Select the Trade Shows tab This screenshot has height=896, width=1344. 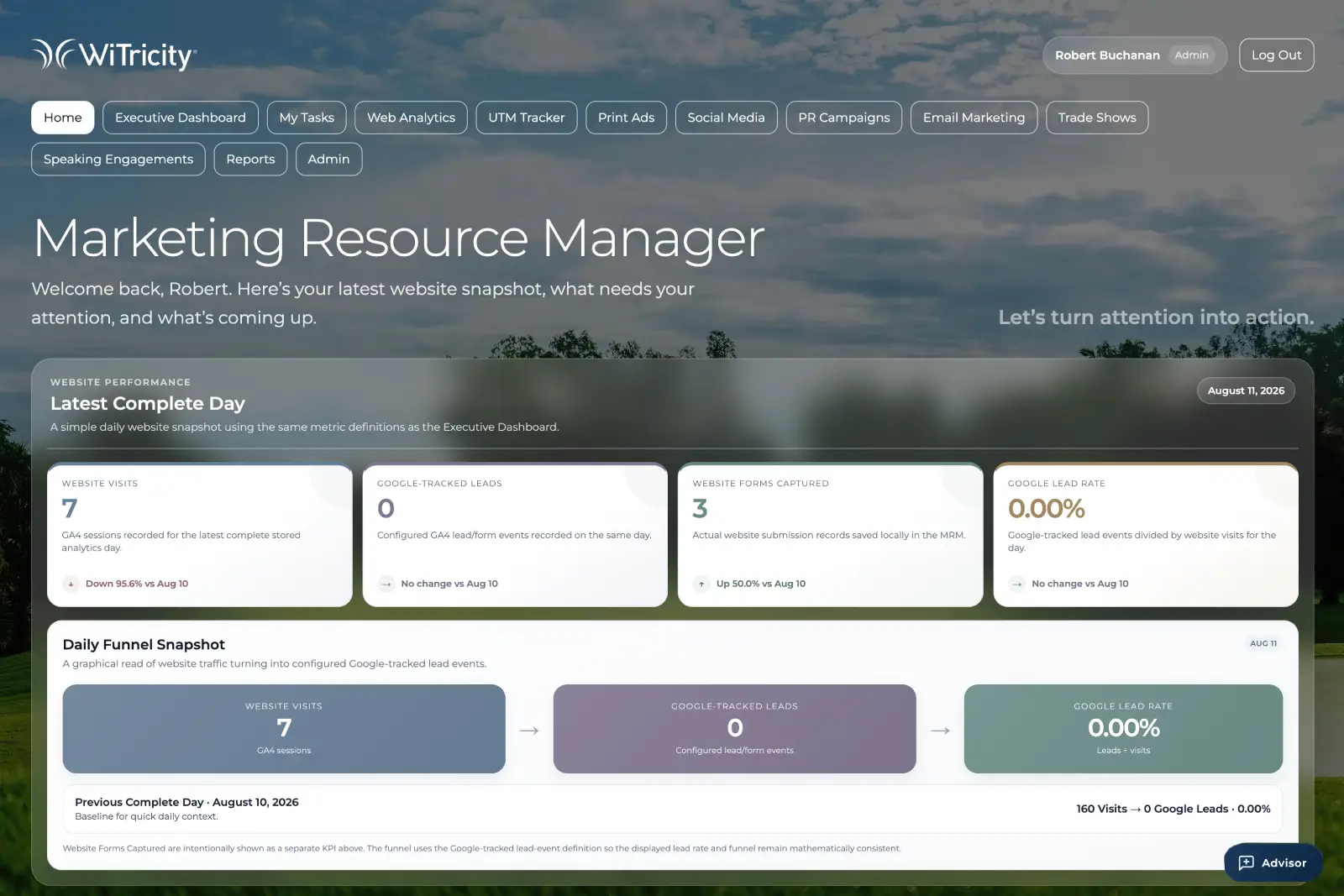(1097, 118)
